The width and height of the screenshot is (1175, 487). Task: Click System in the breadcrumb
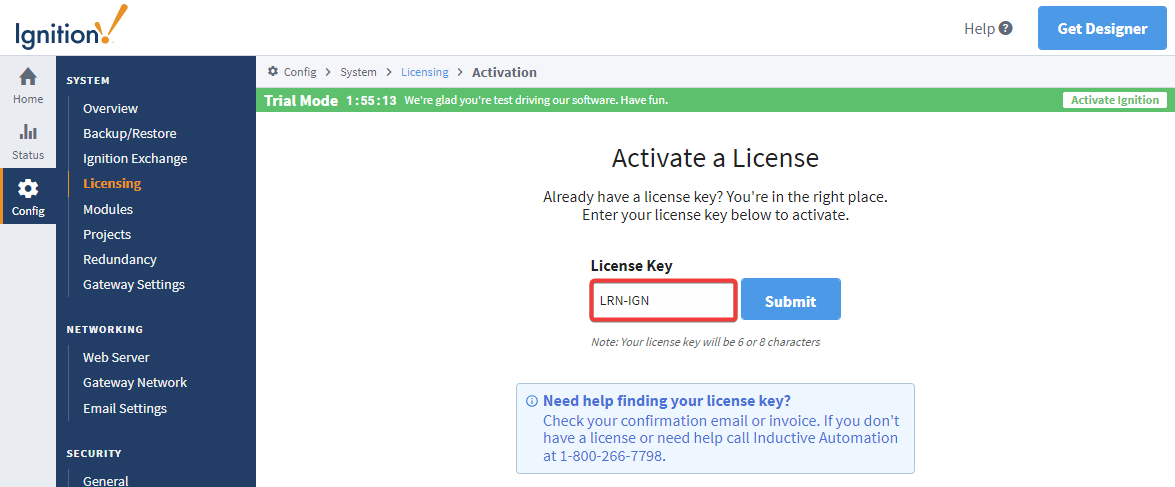(358, 73)
